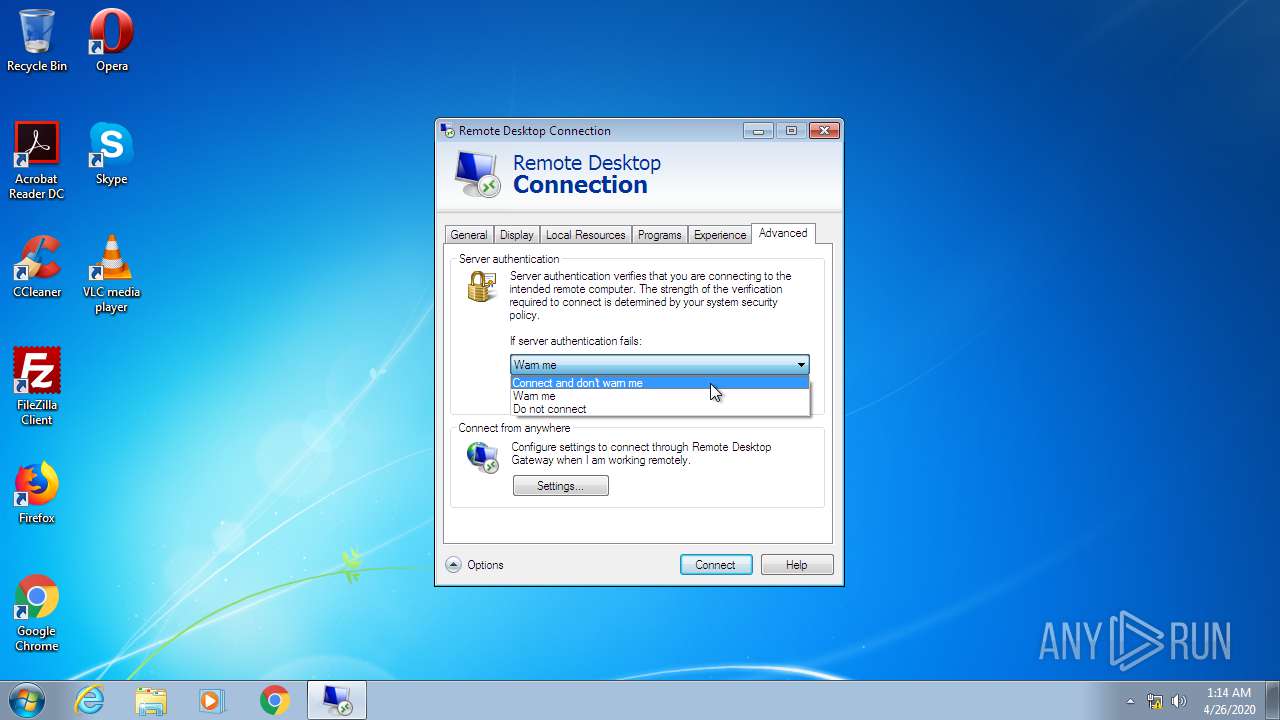Collapse the Options arrow toggle
1280x720 pixels.
453,565
